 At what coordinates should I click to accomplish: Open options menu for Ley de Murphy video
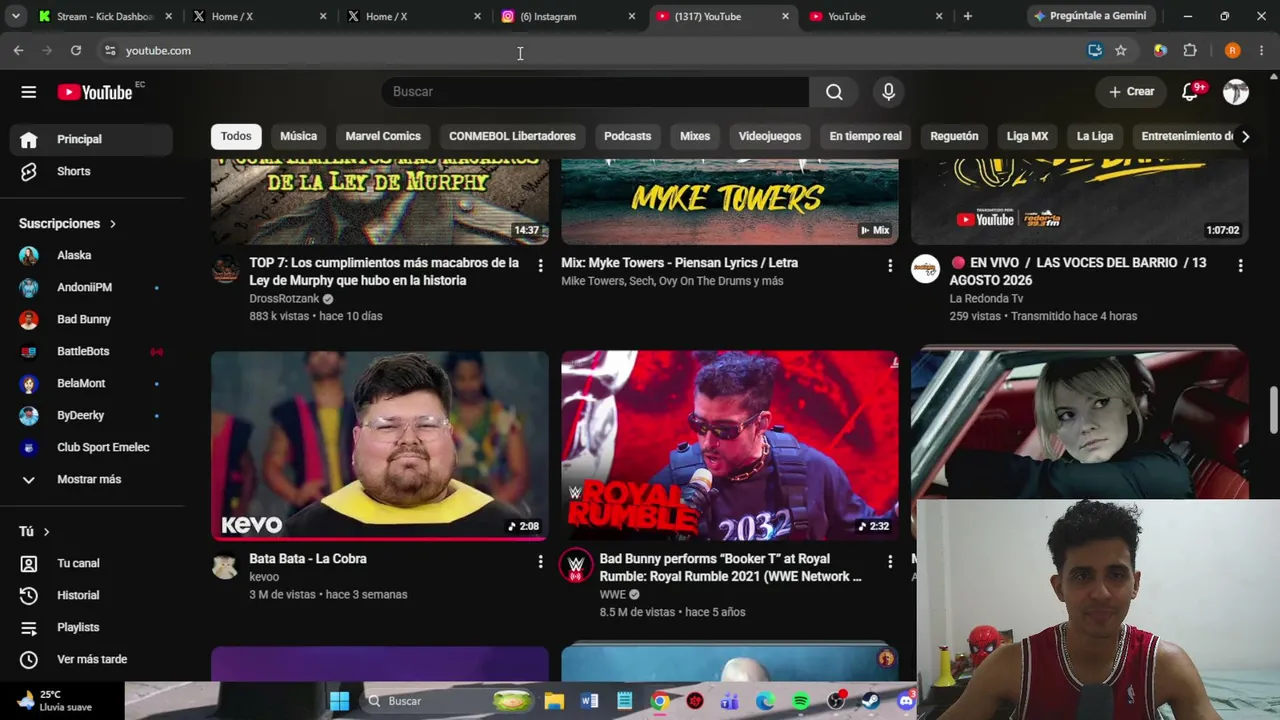(x=540, y=266)
